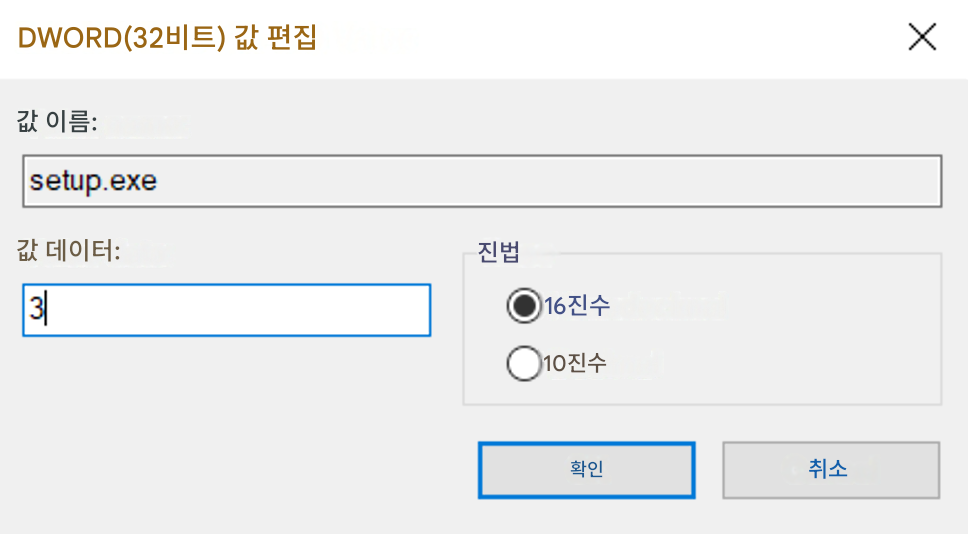Image resolution: width=968 pixels, height=534 pixels.
Task: Click the setup.exe text in name box
Action: click(93, 181)
